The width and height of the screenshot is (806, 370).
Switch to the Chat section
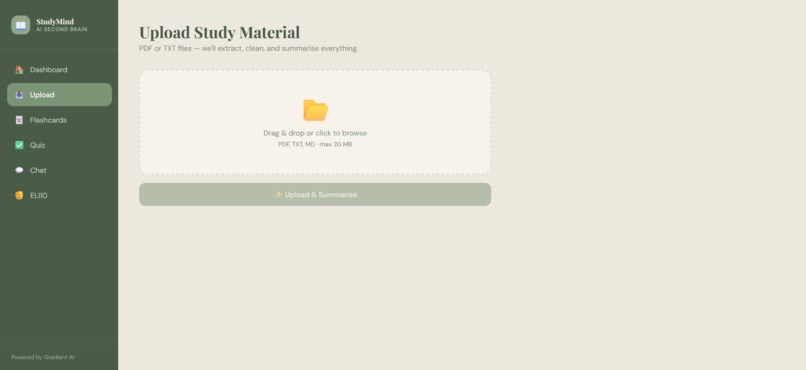click(59, 170)
